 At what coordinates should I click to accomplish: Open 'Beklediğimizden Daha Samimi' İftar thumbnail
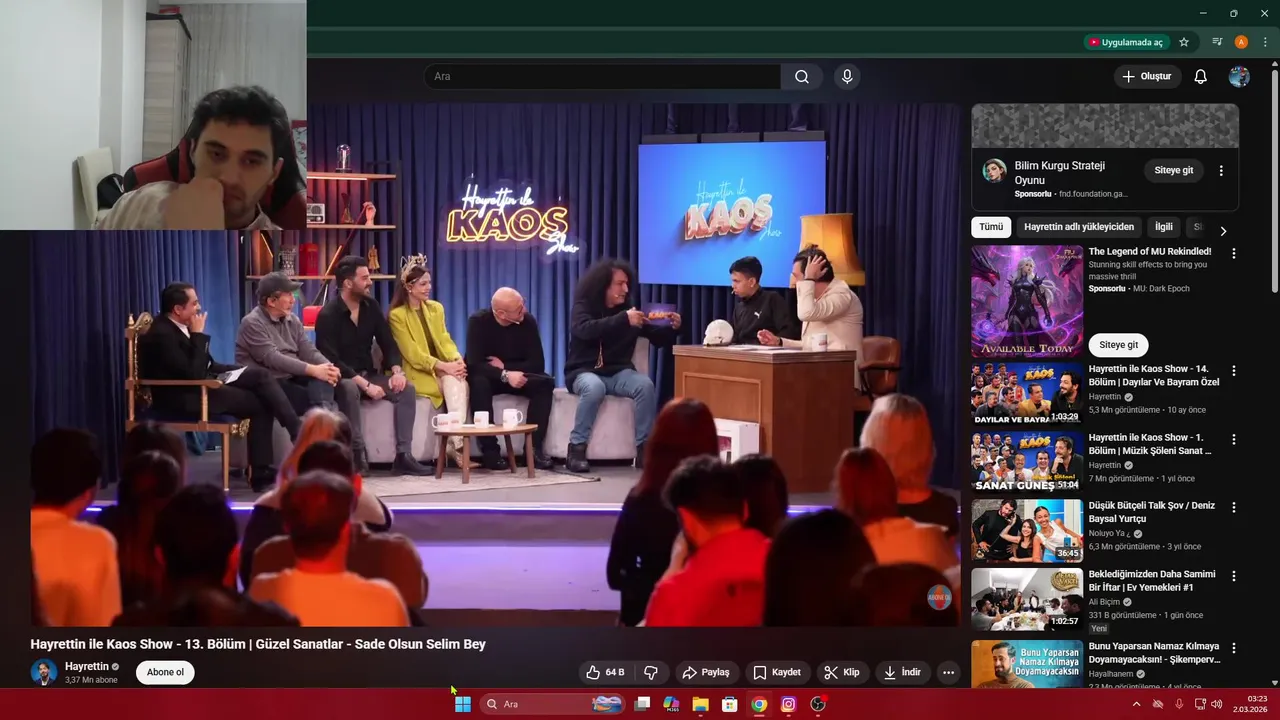point(1027,599)
